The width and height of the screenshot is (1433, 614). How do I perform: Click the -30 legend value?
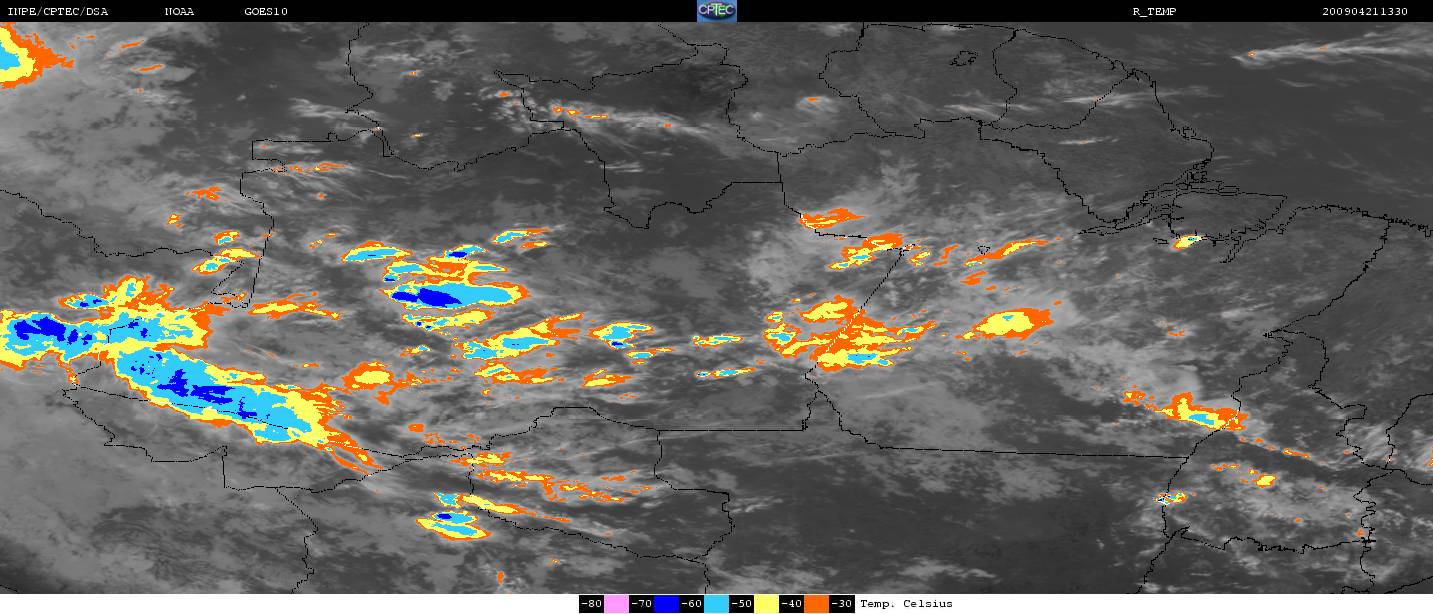841,604
